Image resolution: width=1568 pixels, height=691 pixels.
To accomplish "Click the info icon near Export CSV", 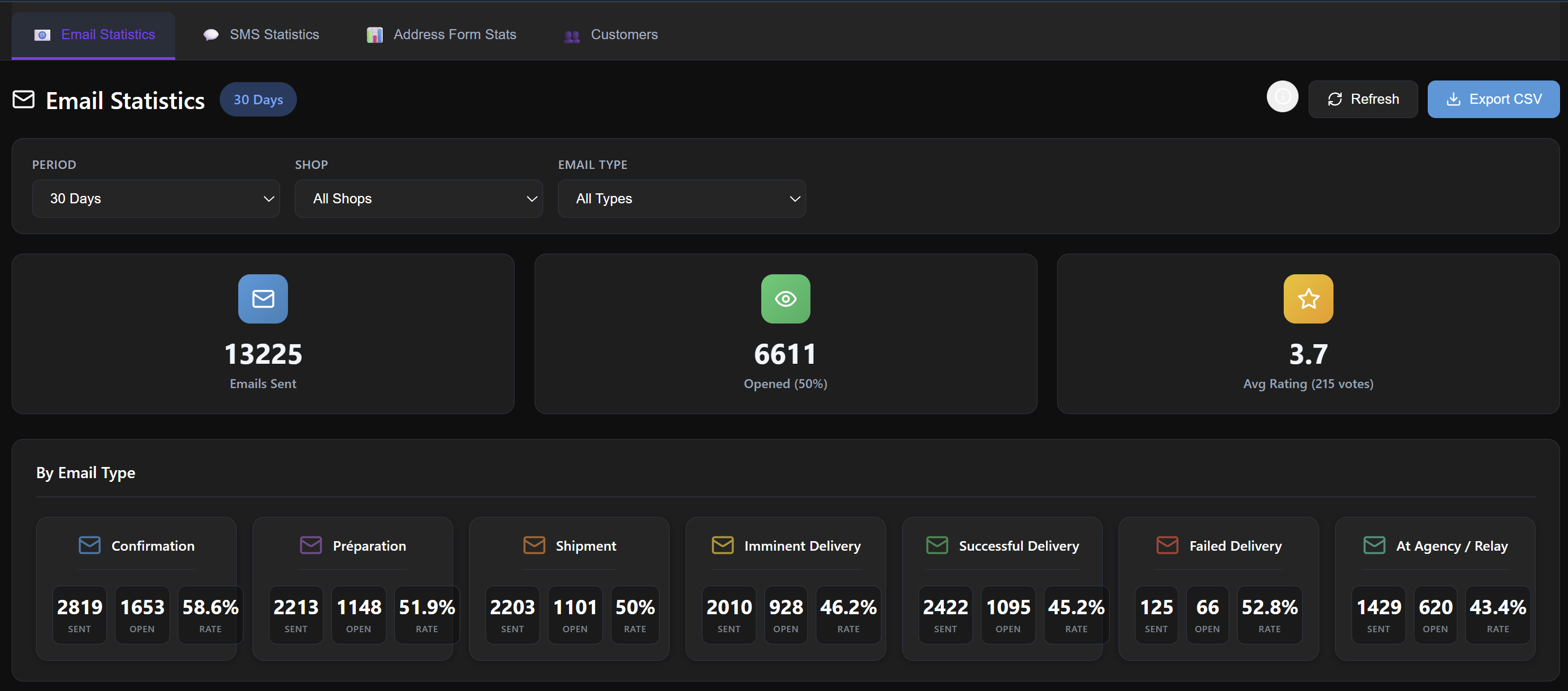I will click(x=1283, y=96).
